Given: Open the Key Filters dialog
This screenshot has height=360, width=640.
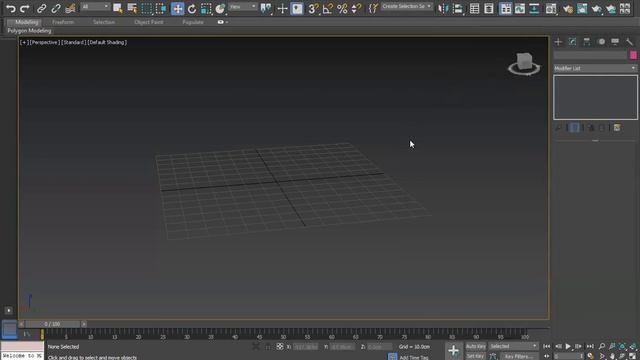Looking at the screenshot, I should pyautogui.click(x=518, y=356).
